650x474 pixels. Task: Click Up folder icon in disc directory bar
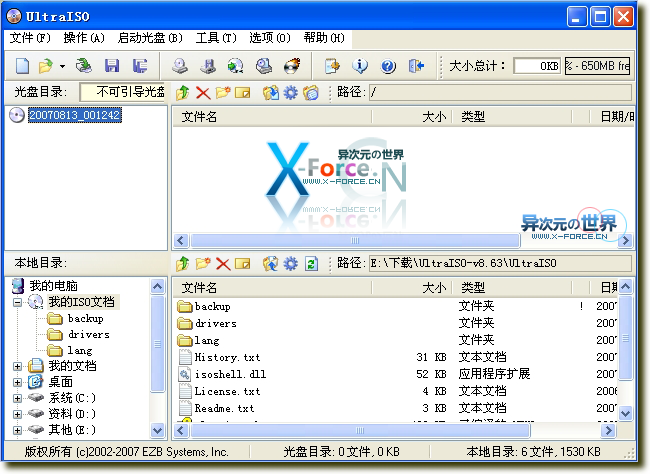182,92
